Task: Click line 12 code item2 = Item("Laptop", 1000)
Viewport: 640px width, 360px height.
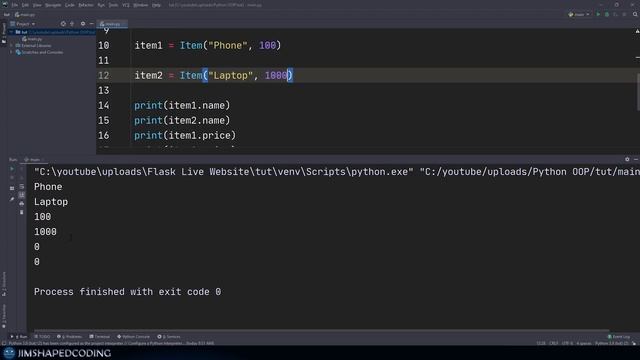Action: click(213, 76)
